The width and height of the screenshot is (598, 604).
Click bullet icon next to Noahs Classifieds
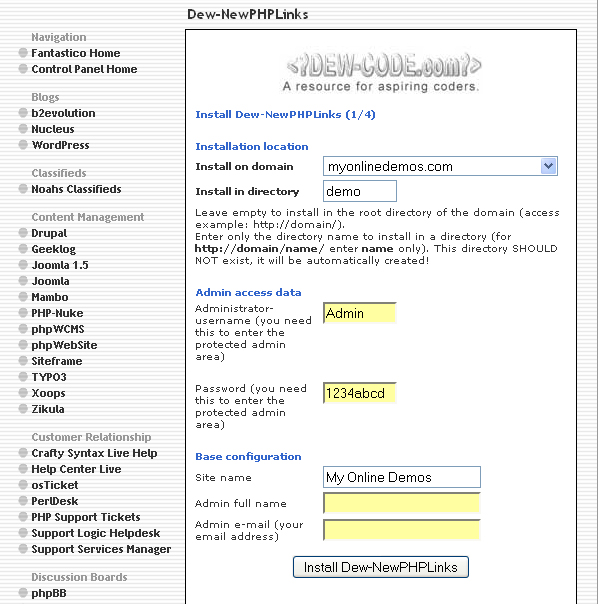point(23,188)
